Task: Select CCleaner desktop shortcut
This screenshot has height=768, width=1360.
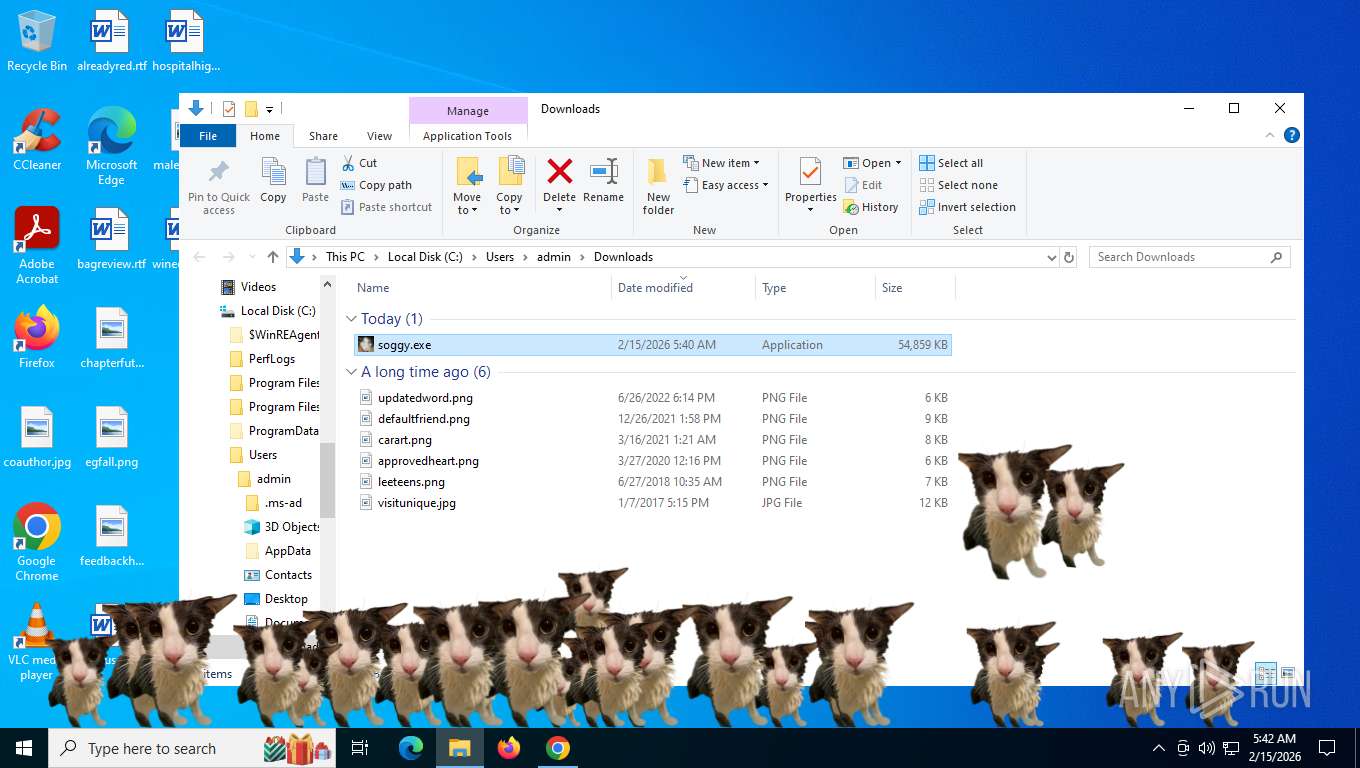Action: pos(37,140)
